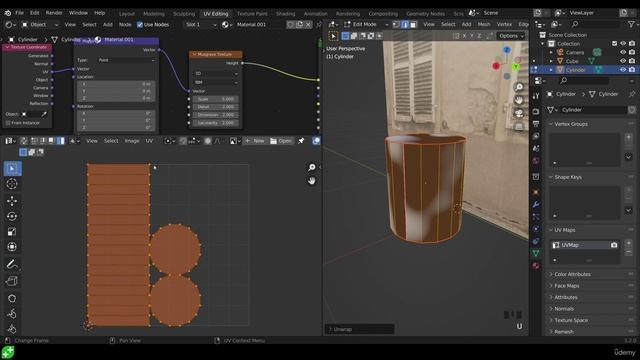Click the 3D viewport pan hand icon
The image size is (640, 360).
(519, 100)
